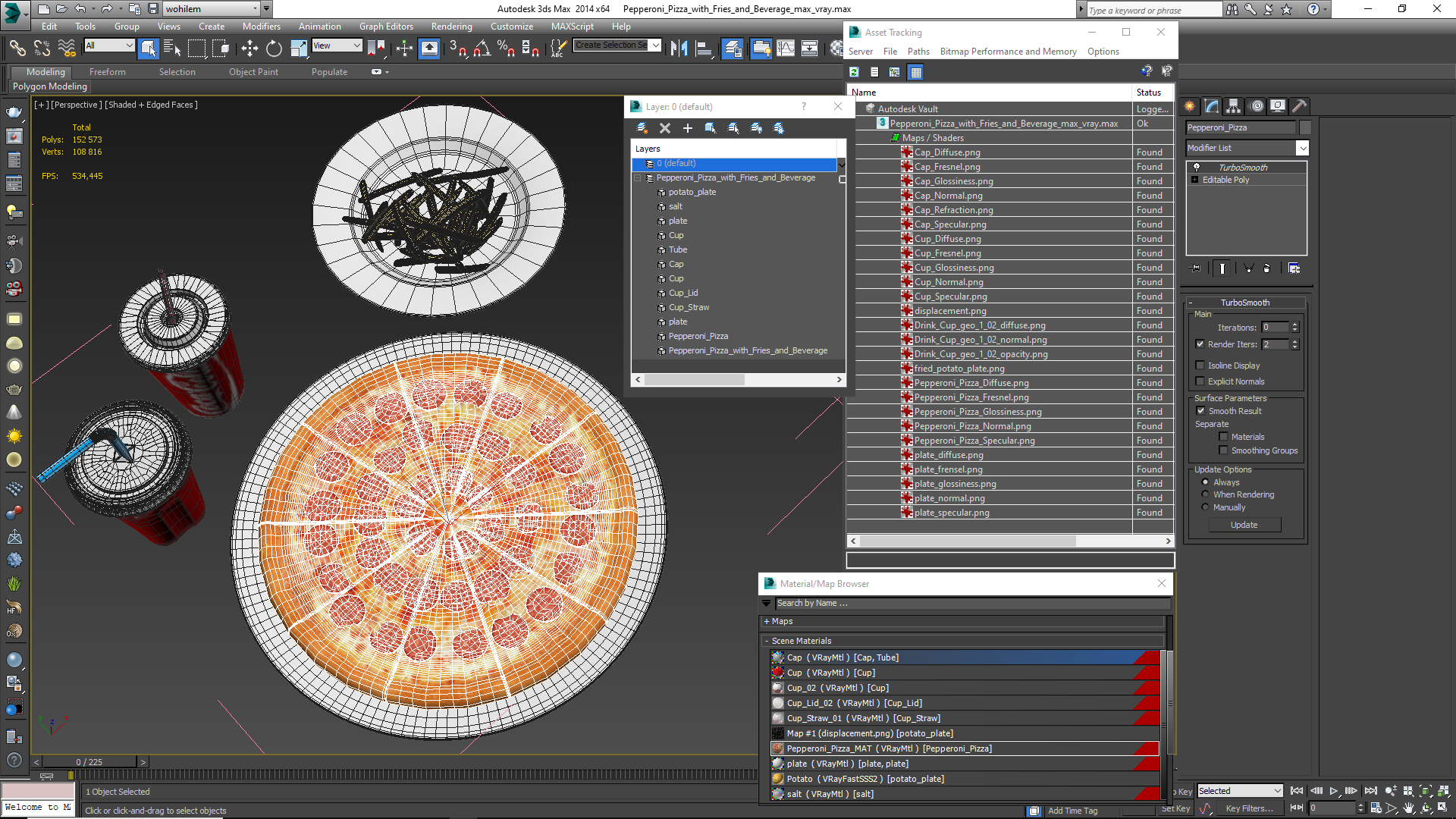Viewport: 1456px width, 819px height.
Task: Toggle the Angle Snap icon
Action: (x=482, y=49)
